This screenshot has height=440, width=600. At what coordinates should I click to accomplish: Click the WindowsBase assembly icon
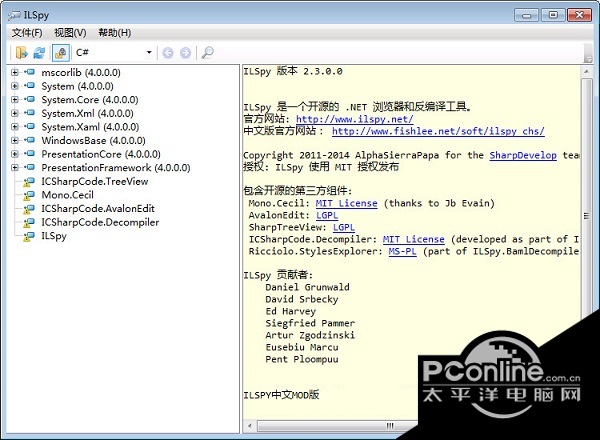29,140
